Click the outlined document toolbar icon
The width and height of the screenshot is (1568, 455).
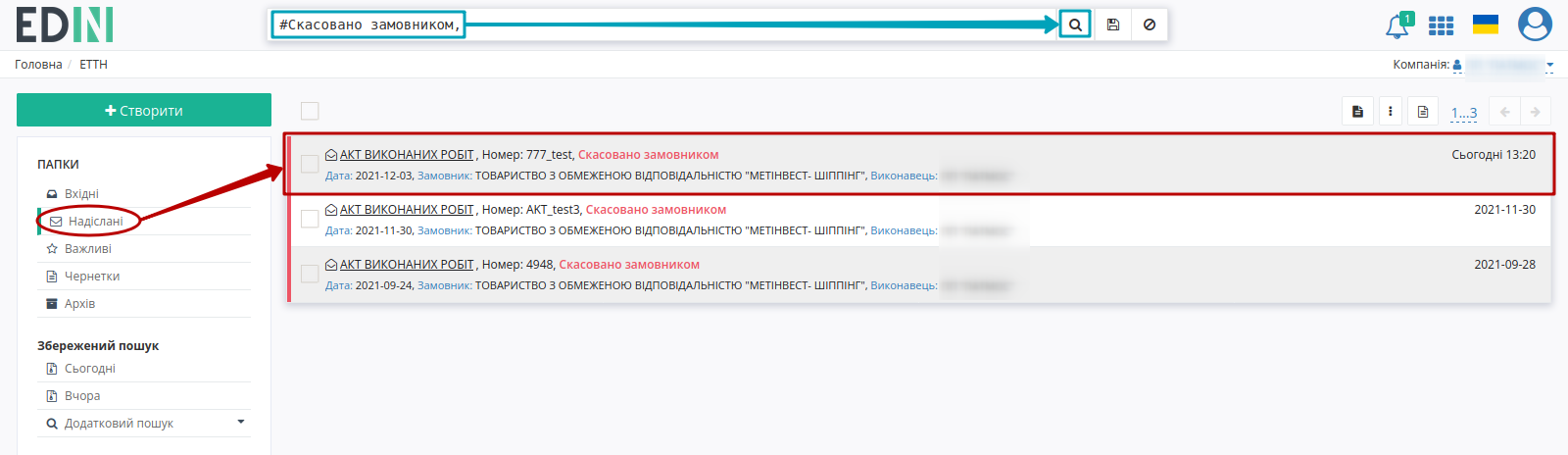tap(1423, 112)
